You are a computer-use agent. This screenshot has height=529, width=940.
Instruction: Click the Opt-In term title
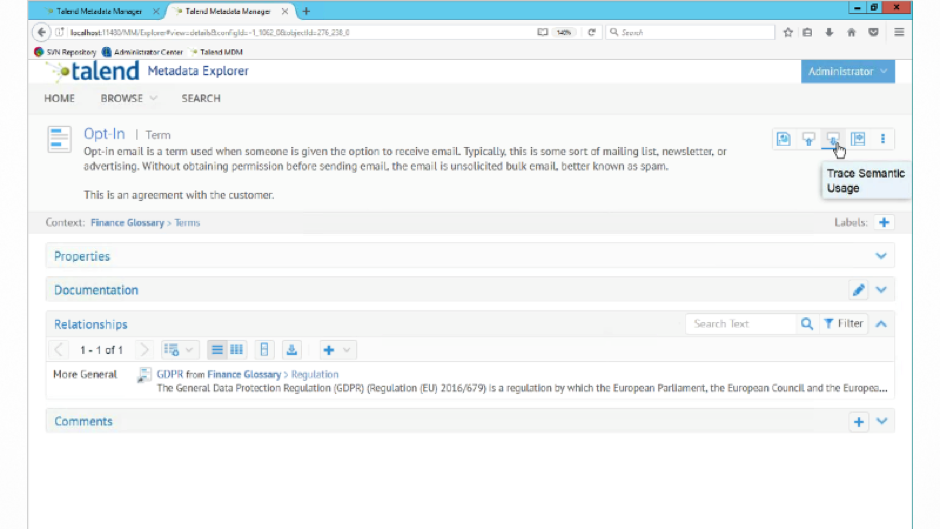coord(104,134)
